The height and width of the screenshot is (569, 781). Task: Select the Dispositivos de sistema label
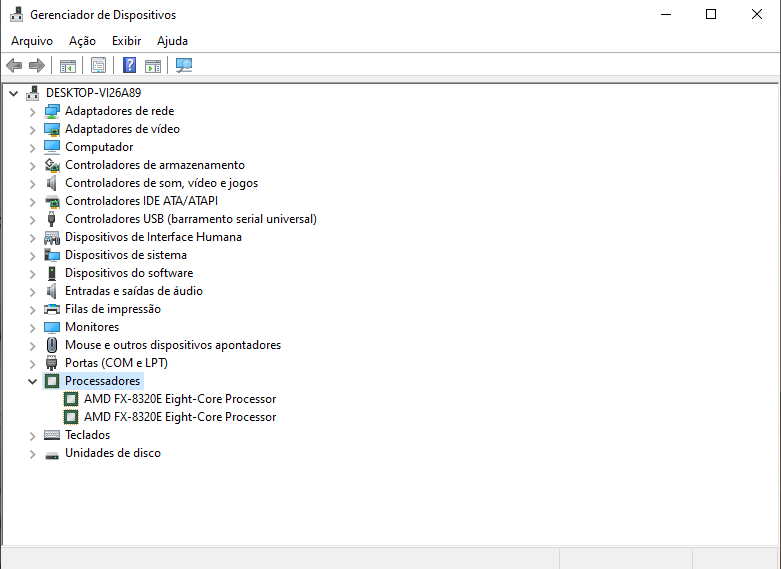126,255
